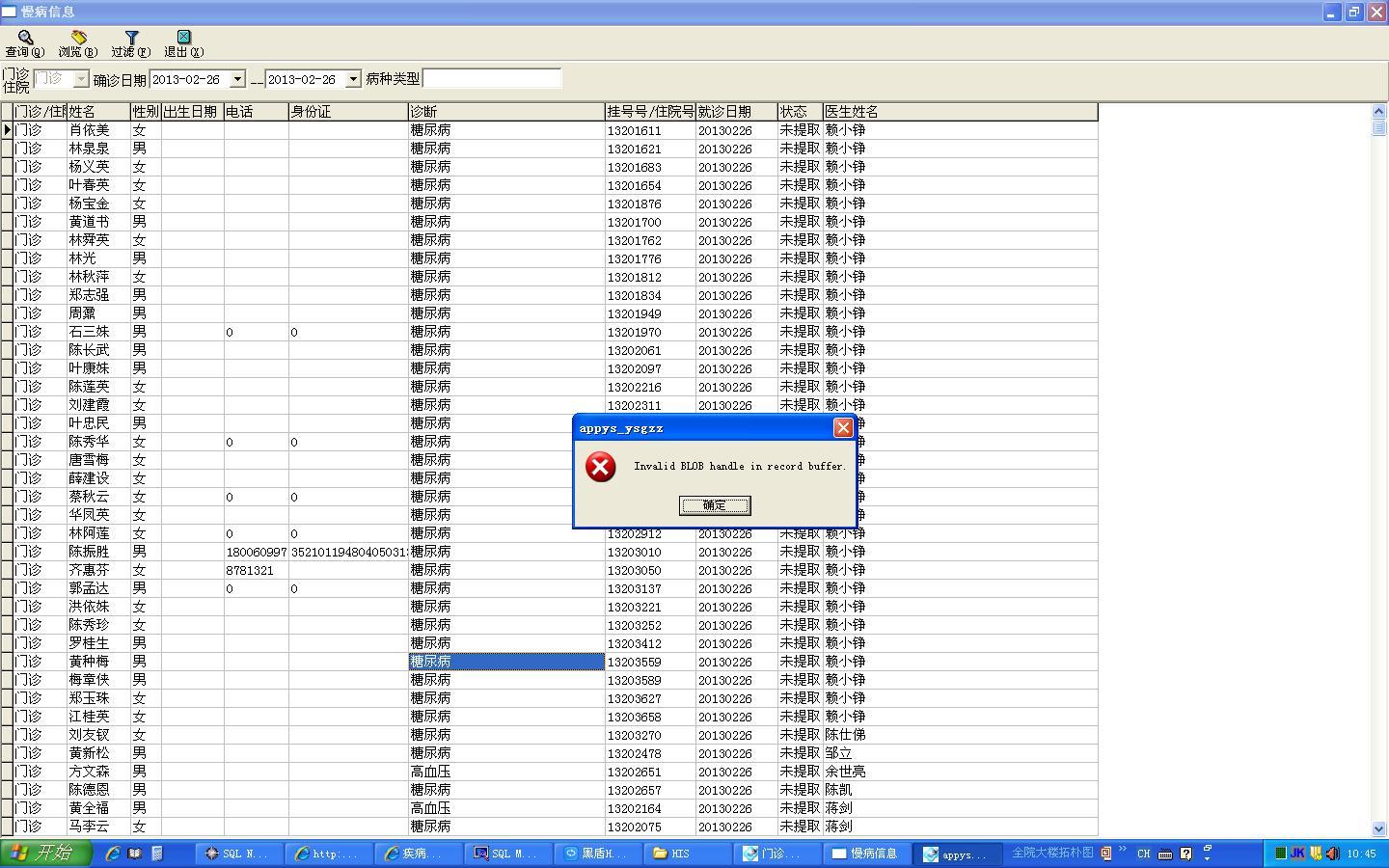Click the 性别 column header
This screenshot has height=868, width=1389.
[146, 112]
